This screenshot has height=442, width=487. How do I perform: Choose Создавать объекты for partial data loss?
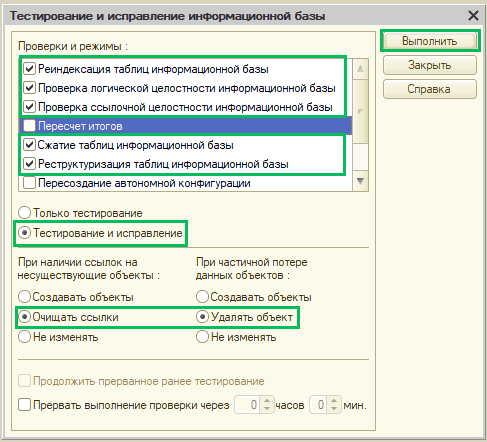[x=202, y=297]
